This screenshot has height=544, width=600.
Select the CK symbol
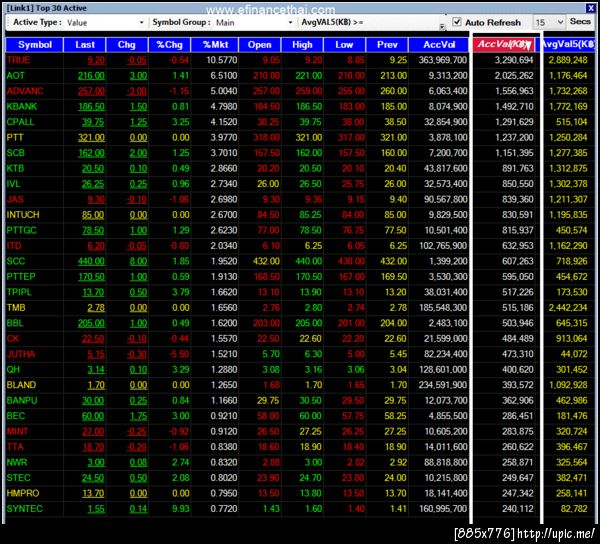point(13,339)
